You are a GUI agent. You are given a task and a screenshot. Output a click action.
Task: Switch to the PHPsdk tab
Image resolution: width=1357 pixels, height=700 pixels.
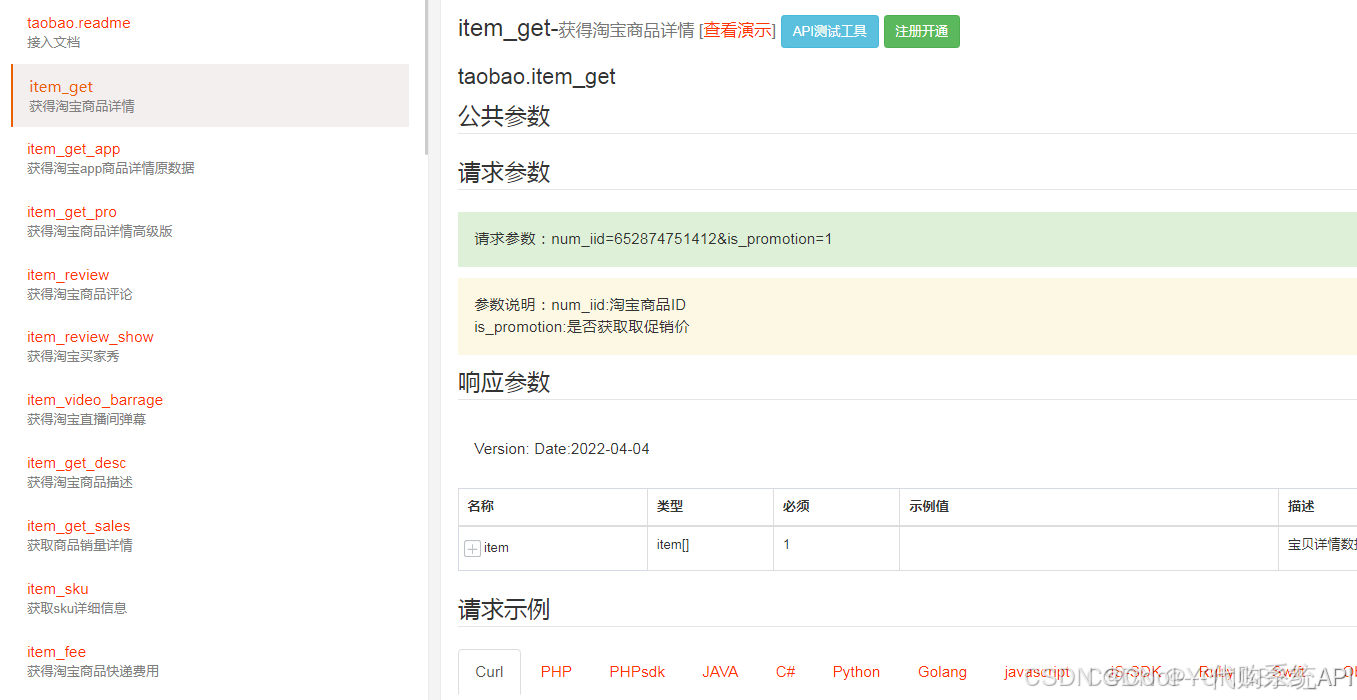click(637, 672)
